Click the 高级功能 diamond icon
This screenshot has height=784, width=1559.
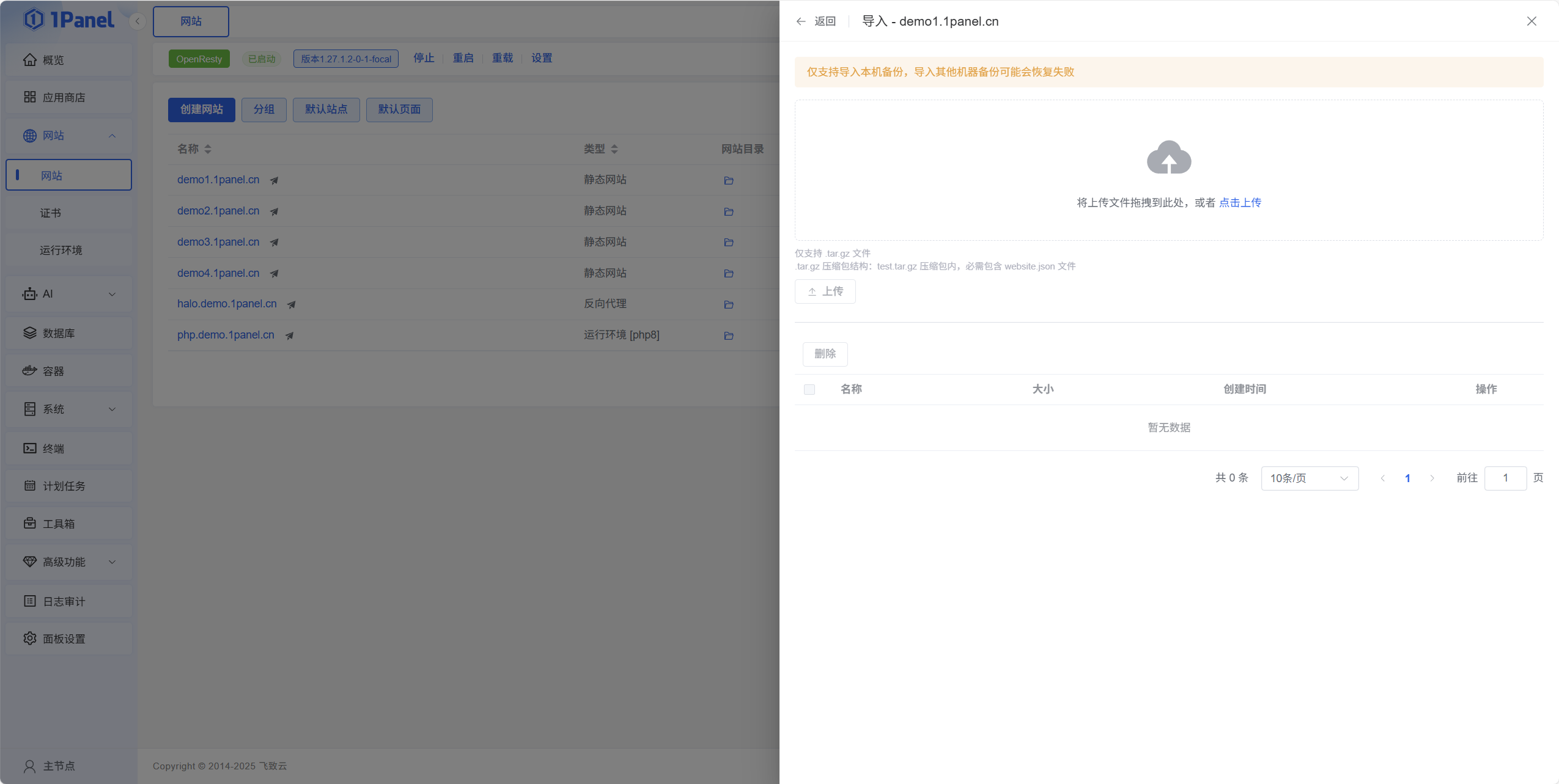(30, 562)
